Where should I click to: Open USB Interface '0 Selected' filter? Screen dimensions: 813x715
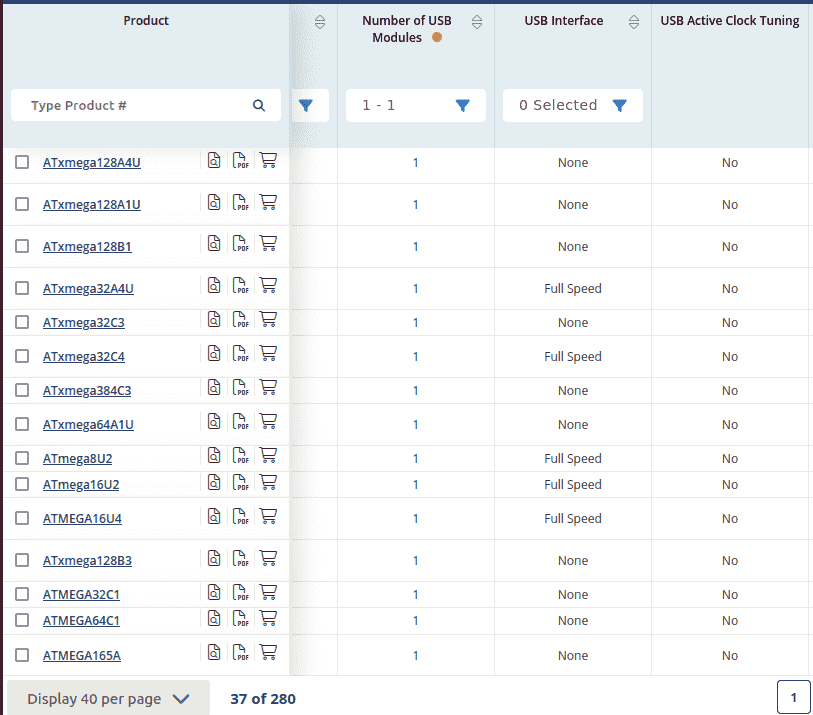pos(572,106)
